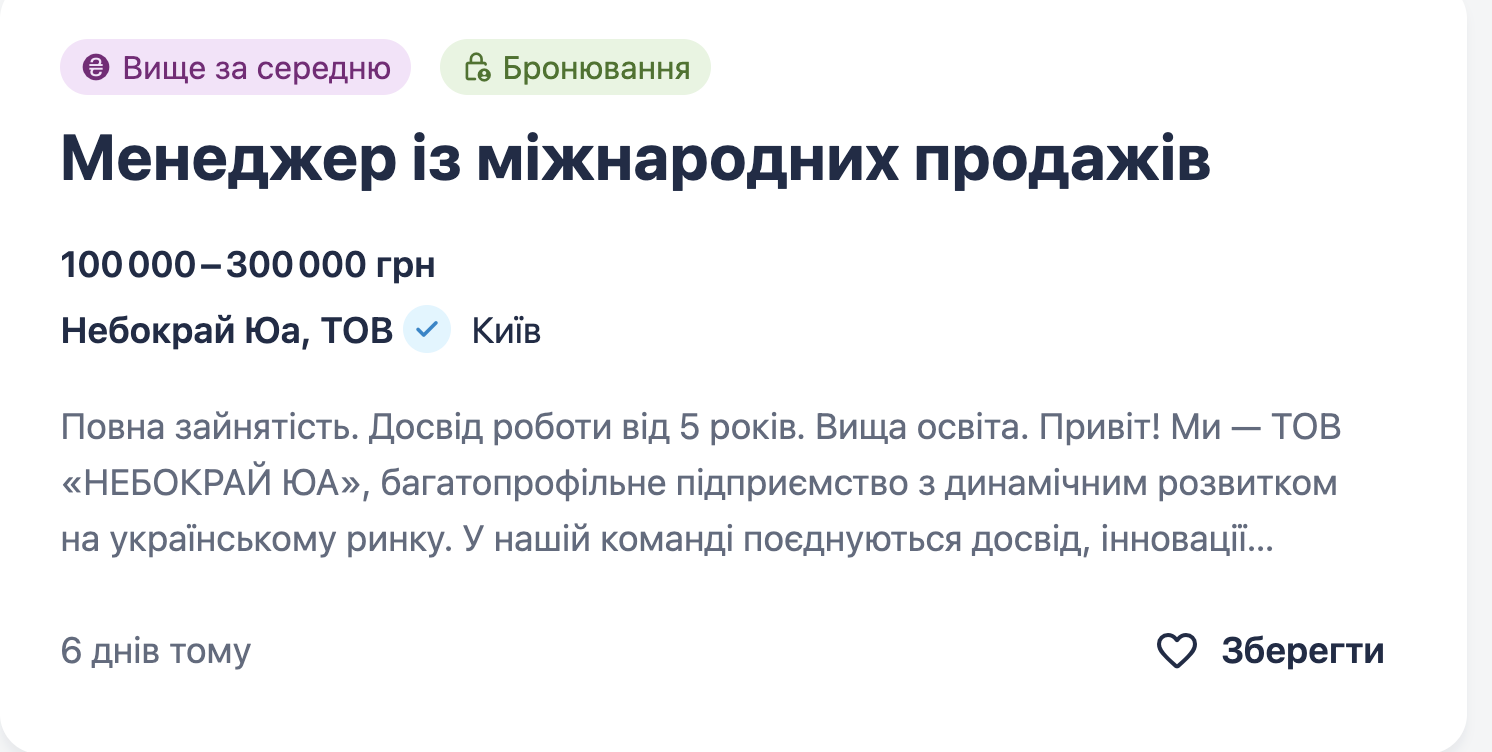The image size is (1492, 752).
Task: Click 'на українському ринку' in the description
Action: pos(244,540)
